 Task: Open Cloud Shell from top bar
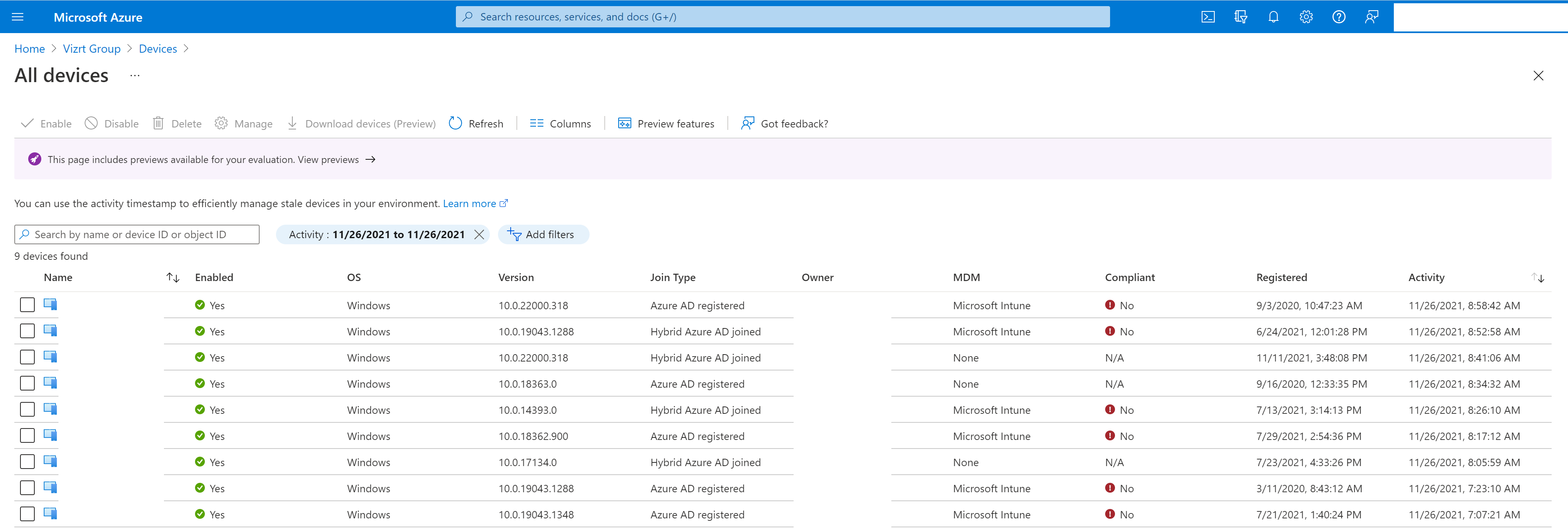pyautogui.click(x=1208, y=17)
